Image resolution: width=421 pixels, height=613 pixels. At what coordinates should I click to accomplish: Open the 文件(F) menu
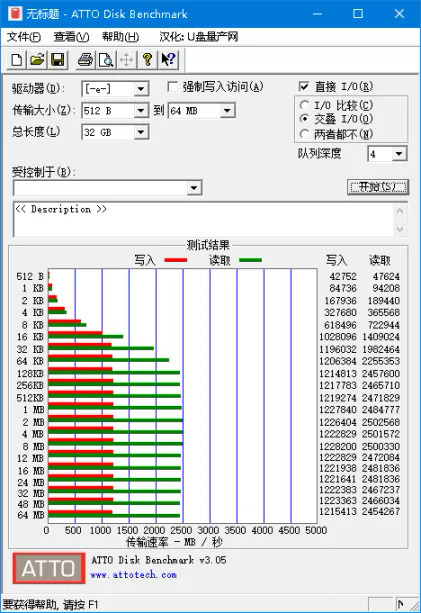24,37
